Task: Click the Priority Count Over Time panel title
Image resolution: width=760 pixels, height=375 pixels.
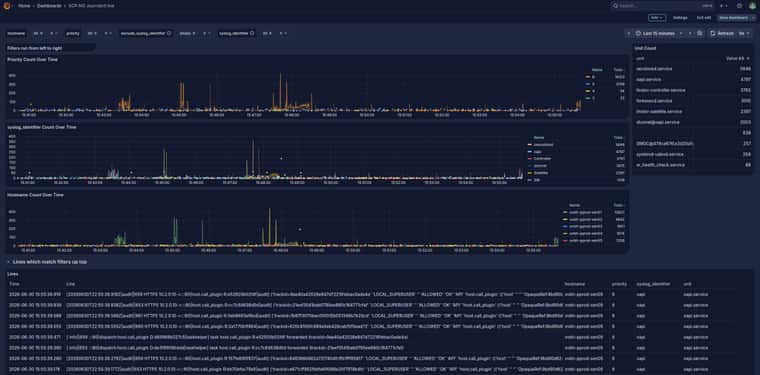Action: 32,60
